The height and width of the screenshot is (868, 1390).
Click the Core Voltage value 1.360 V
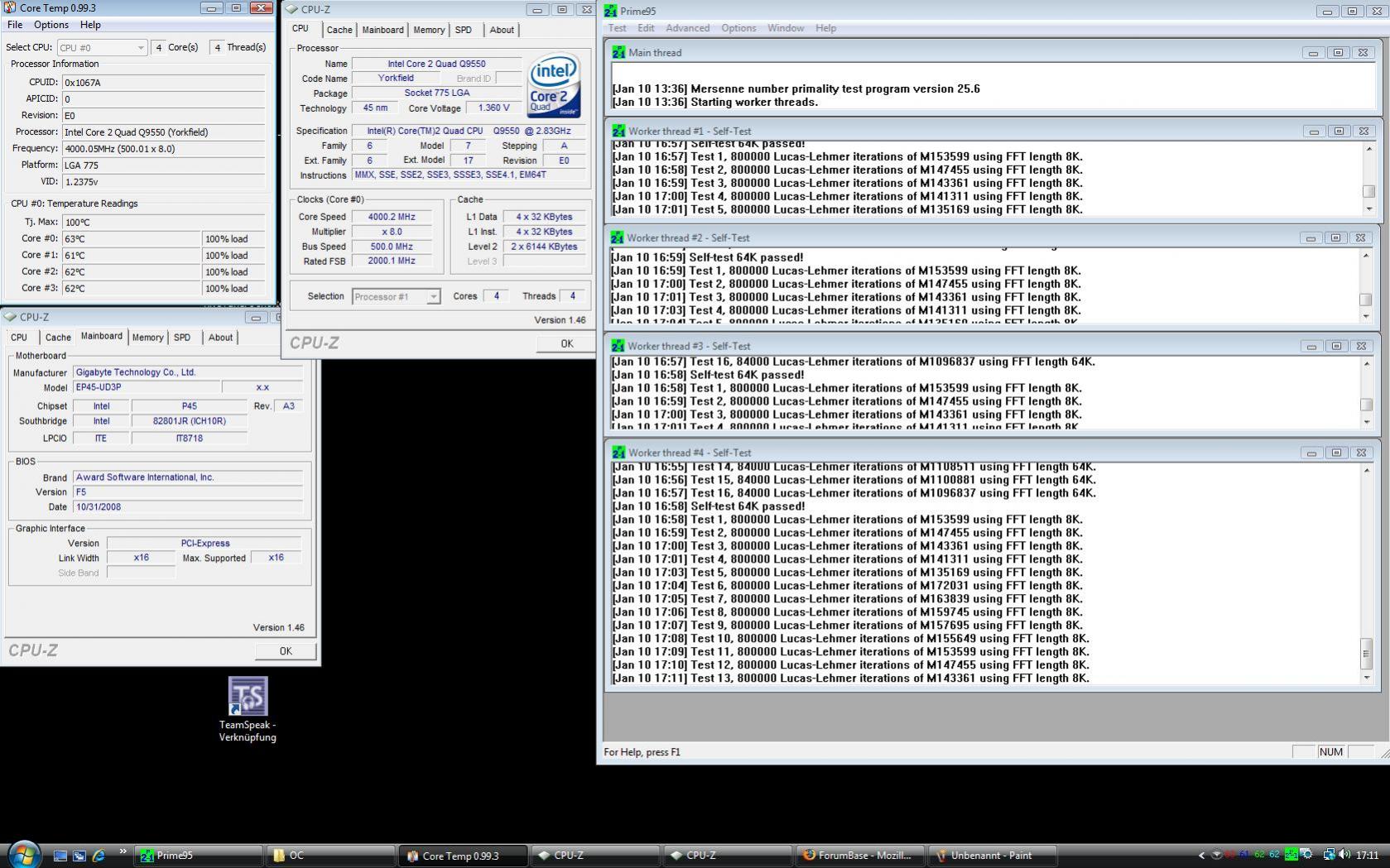[x=494, y=108]
